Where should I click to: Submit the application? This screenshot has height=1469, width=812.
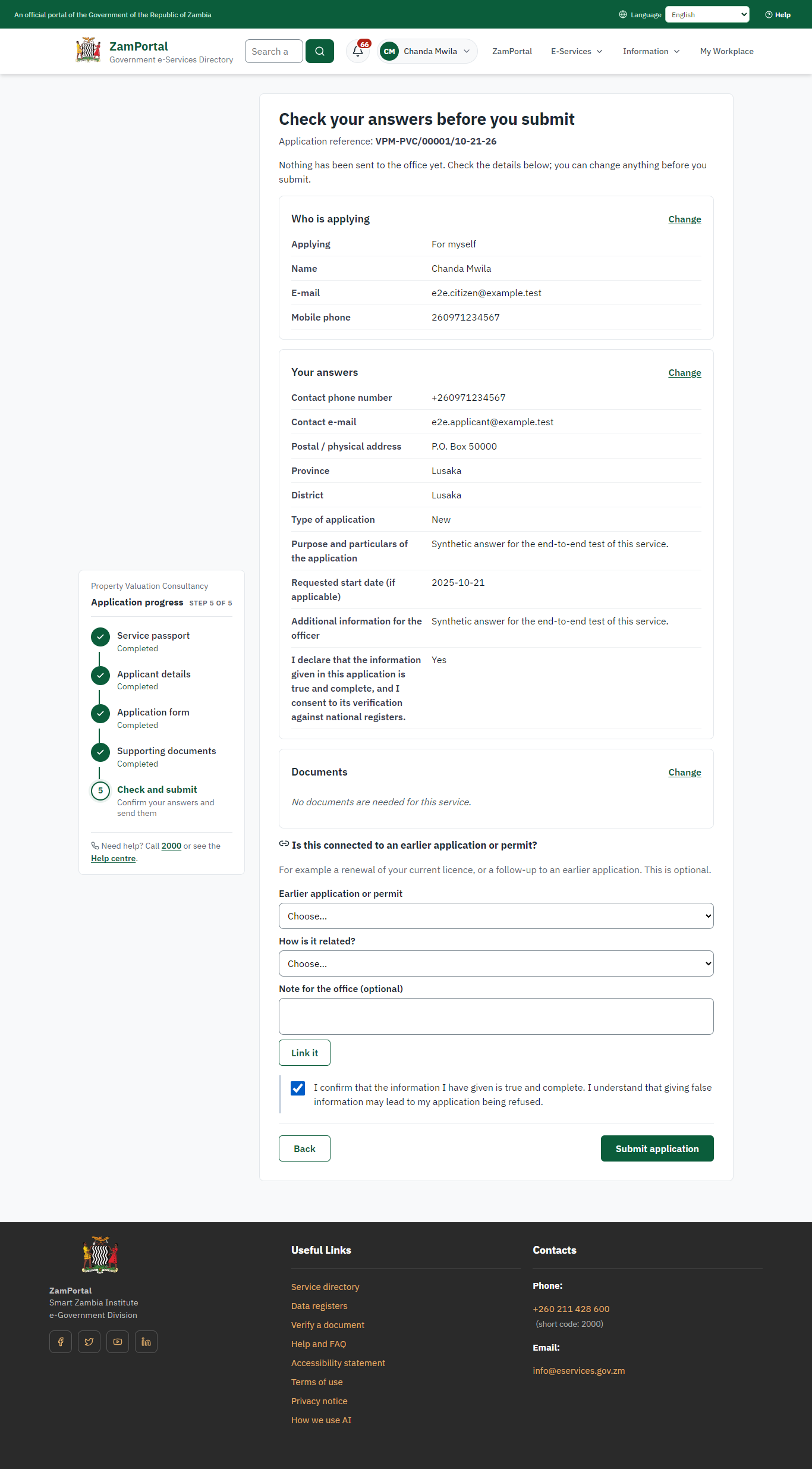[x=657, y=1148]
